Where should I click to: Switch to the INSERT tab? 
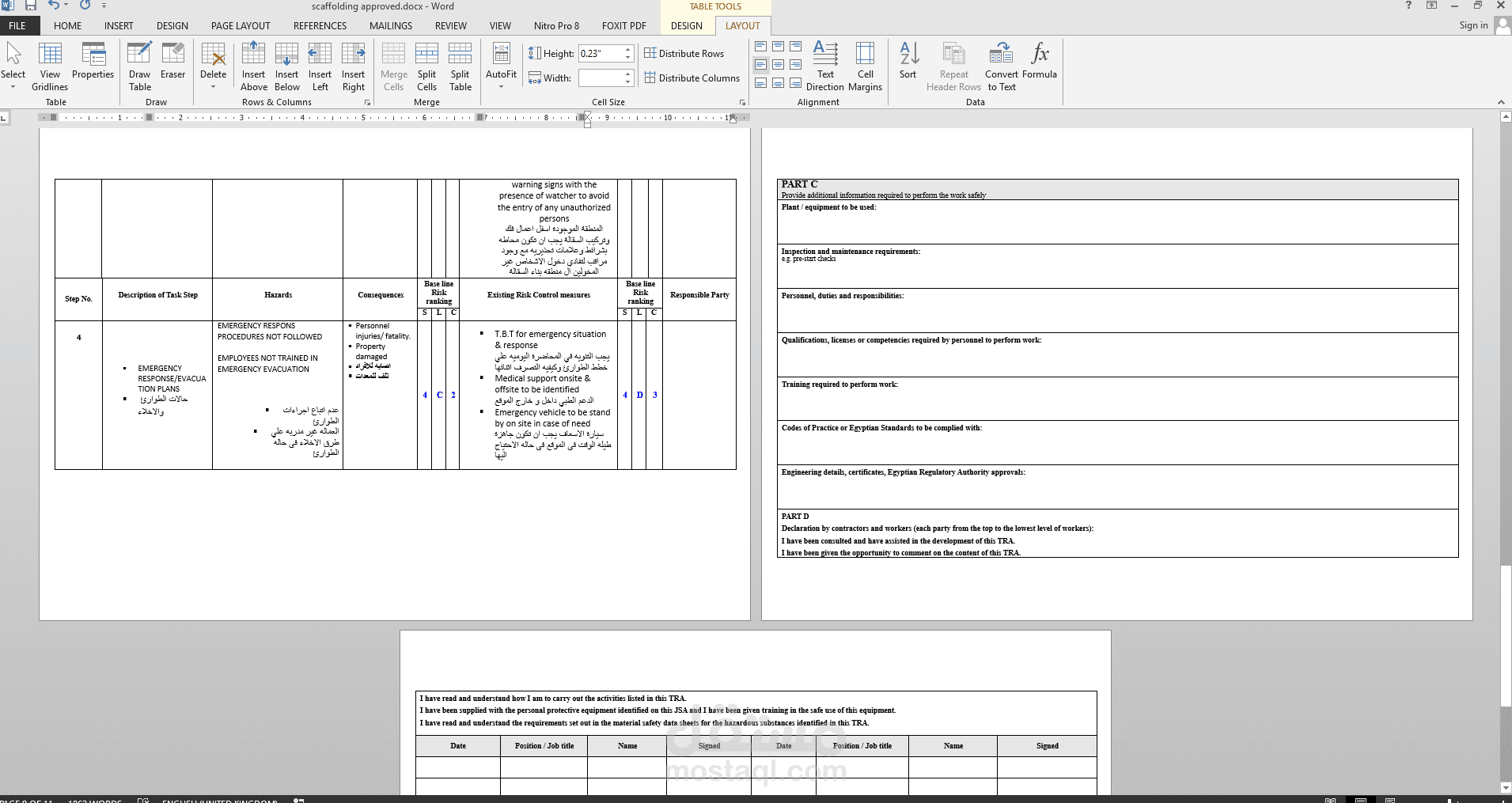pyautogui.click(x=119, y=25)
